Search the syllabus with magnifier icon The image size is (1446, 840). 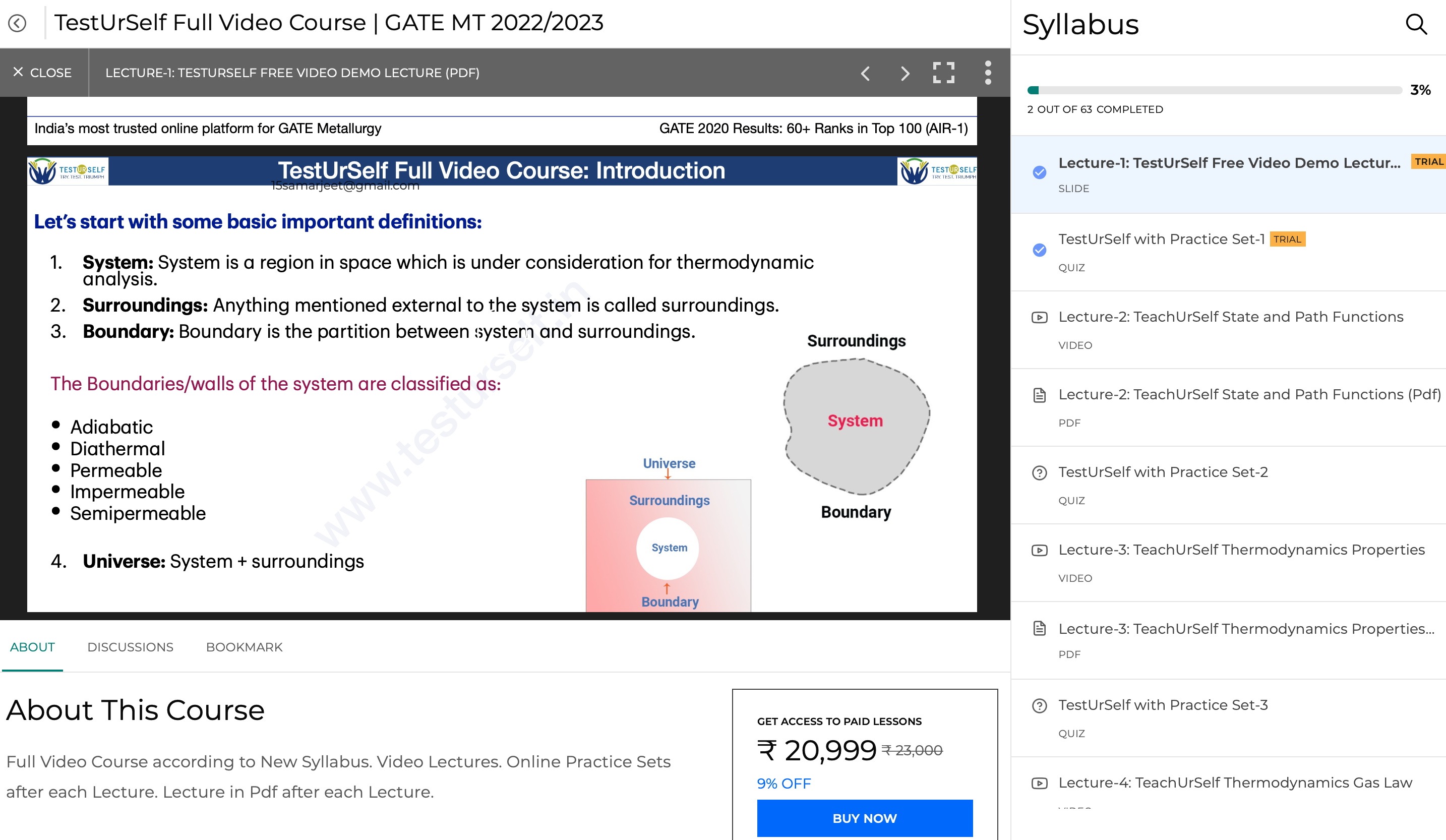[x=1416, y=24]
